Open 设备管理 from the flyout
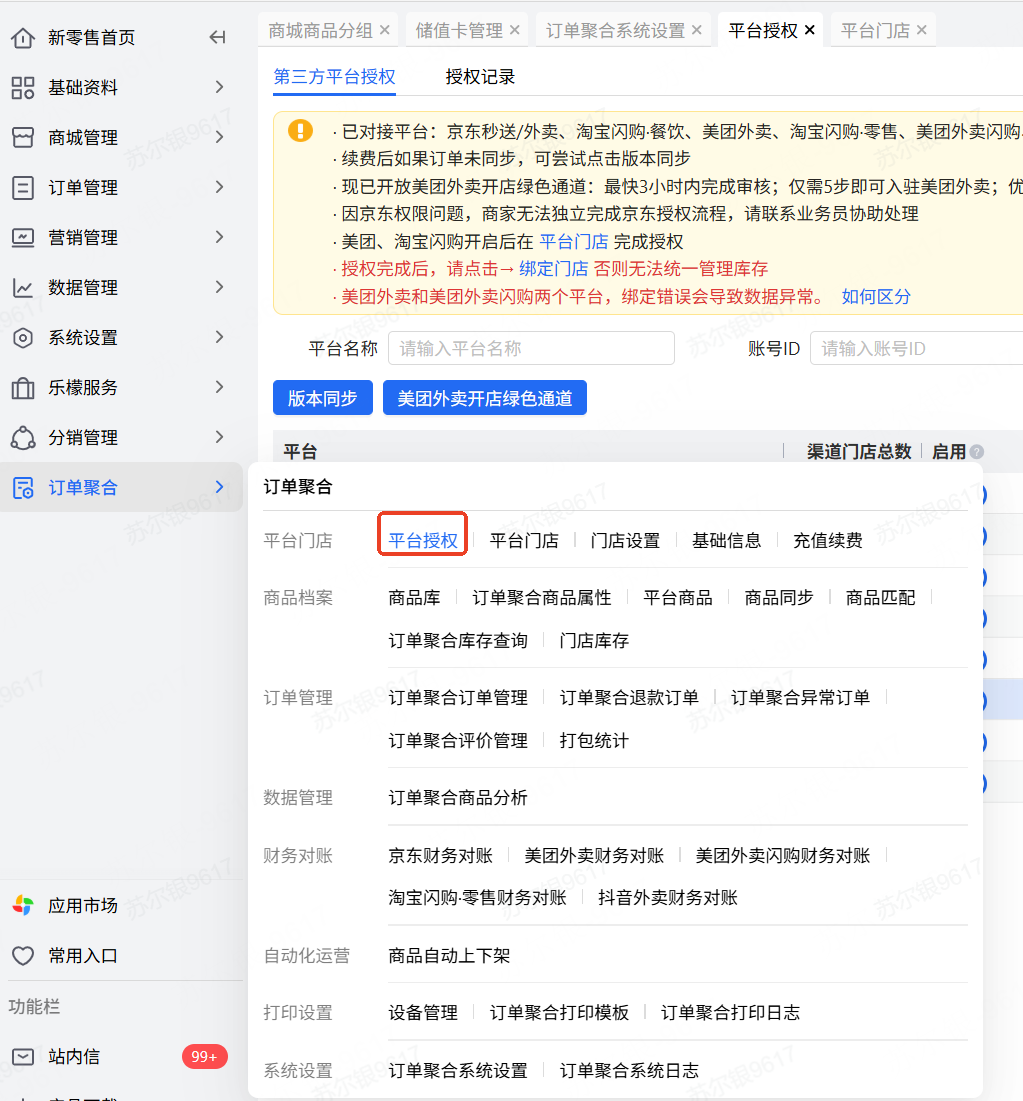This screenshot has height=1101, width=1023. pyautogui.click(x=423, y=1013)
